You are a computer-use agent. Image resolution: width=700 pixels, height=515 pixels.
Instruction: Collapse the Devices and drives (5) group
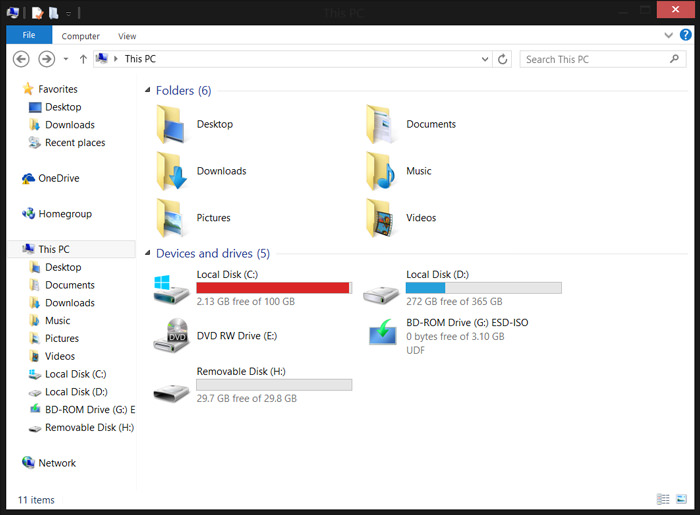point(148,254)
